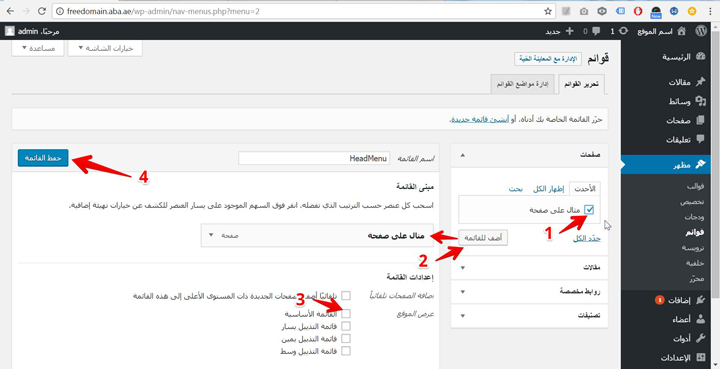Open the tools wrench icon (أدوات) in the sidebar
This screenshot has width=720, height=369.
[x=700, y=338]
